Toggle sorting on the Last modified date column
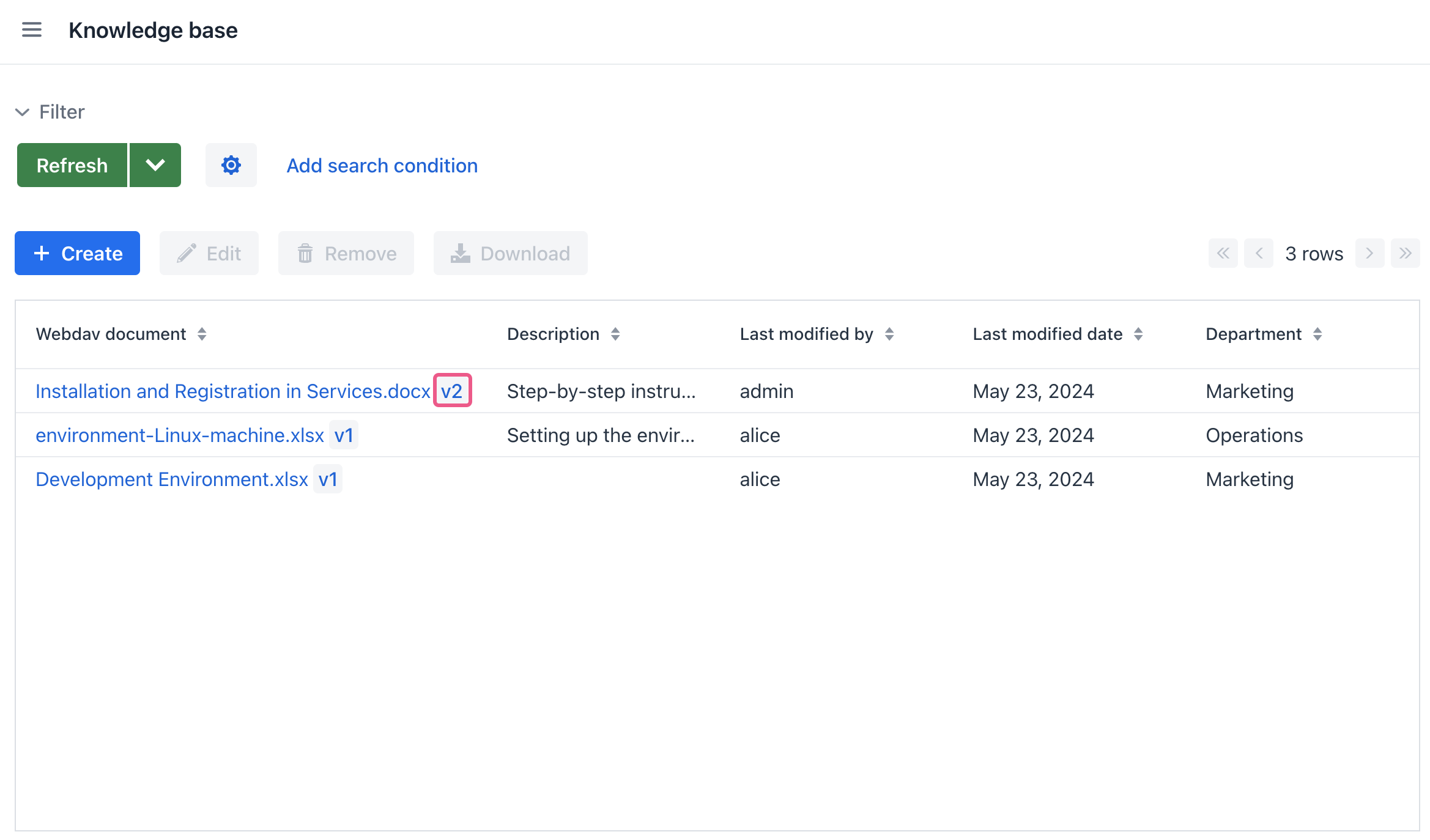This screenshot has height=840, width=1430. (1138, 334)
